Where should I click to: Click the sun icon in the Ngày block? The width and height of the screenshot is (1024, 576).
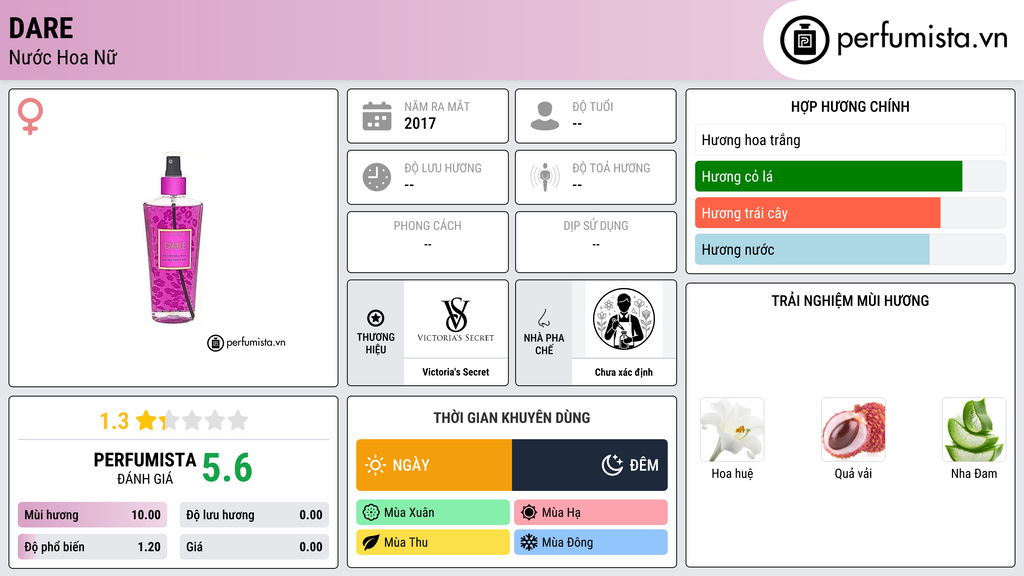(x=375, y=465)
